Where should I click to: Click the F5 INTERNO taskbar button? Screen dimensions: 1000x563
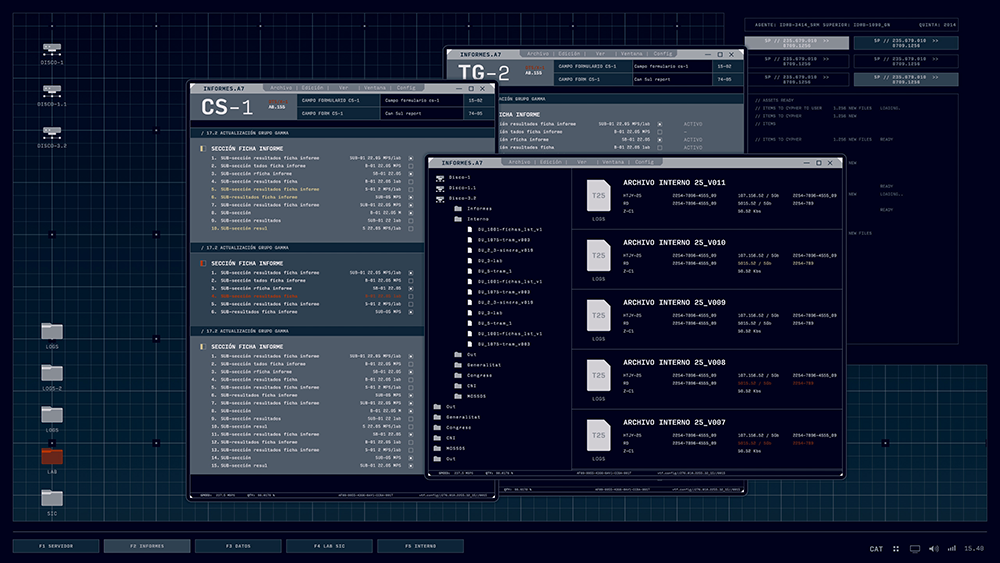[420, 546]
